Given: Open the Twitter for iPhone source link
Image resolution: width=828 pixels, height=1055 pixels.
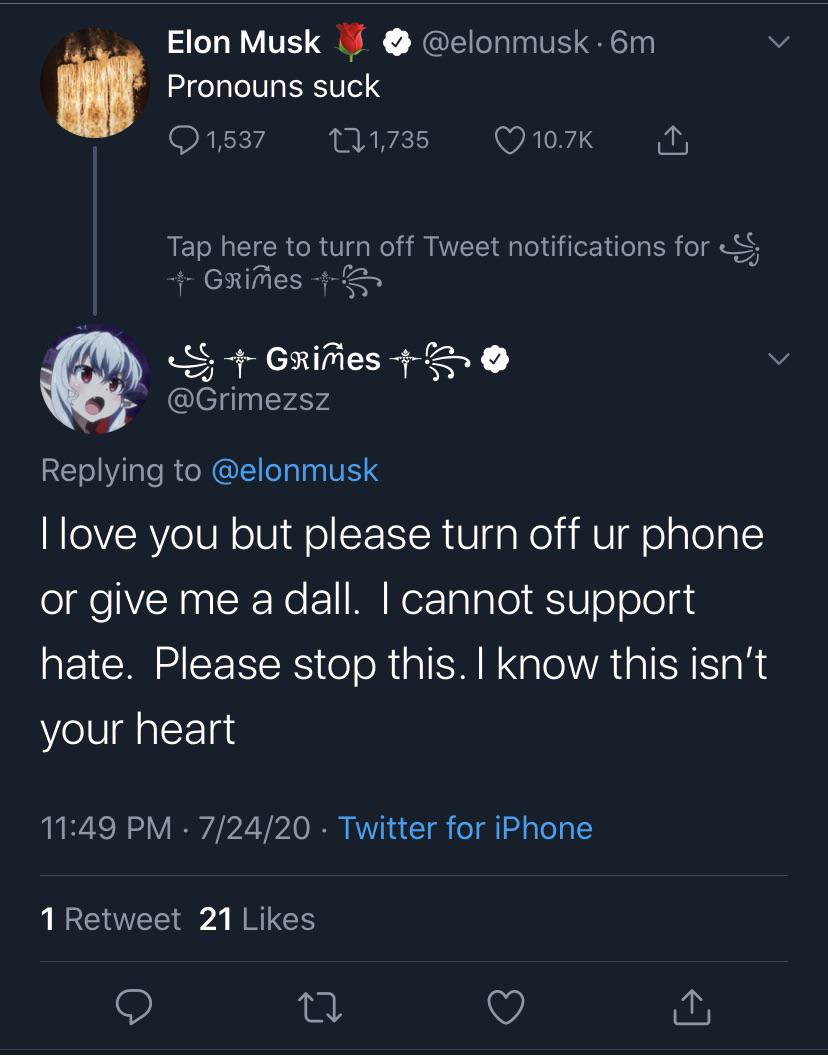Looking at the screenshot, I should [x=465, y=828].
